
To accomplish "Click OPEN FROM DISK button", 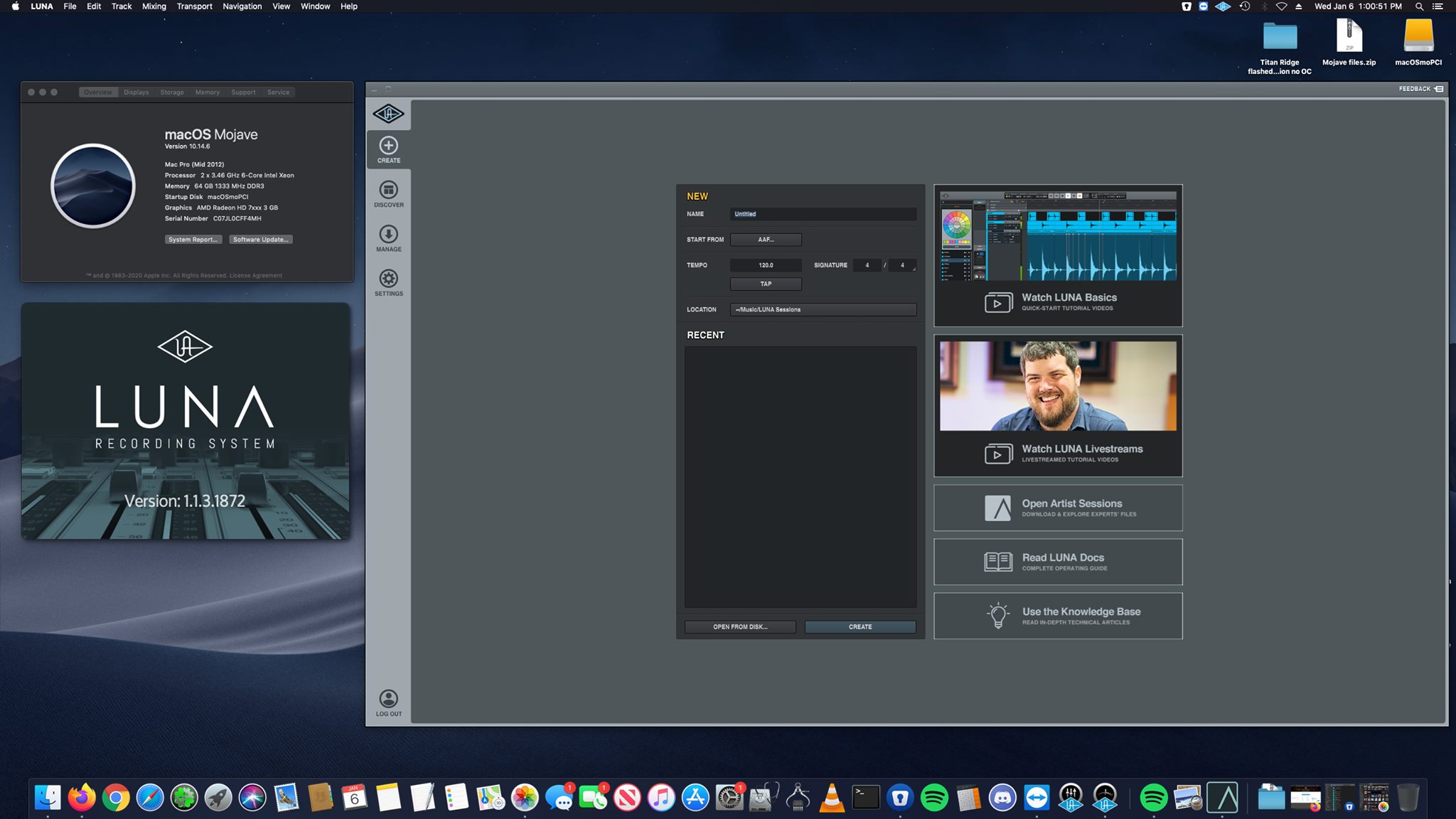I will [x=740, y=627].
